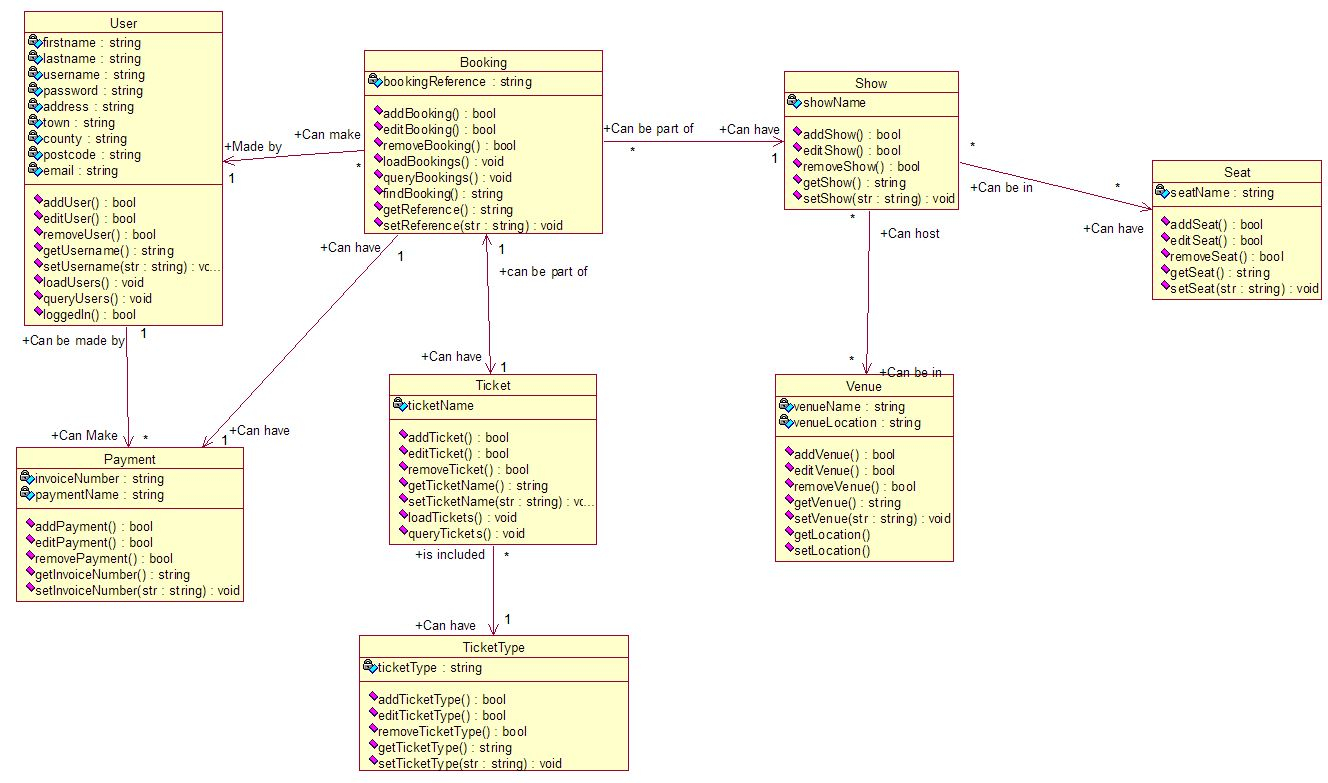
Task: Select the User class title
Action: click(124, 23)
